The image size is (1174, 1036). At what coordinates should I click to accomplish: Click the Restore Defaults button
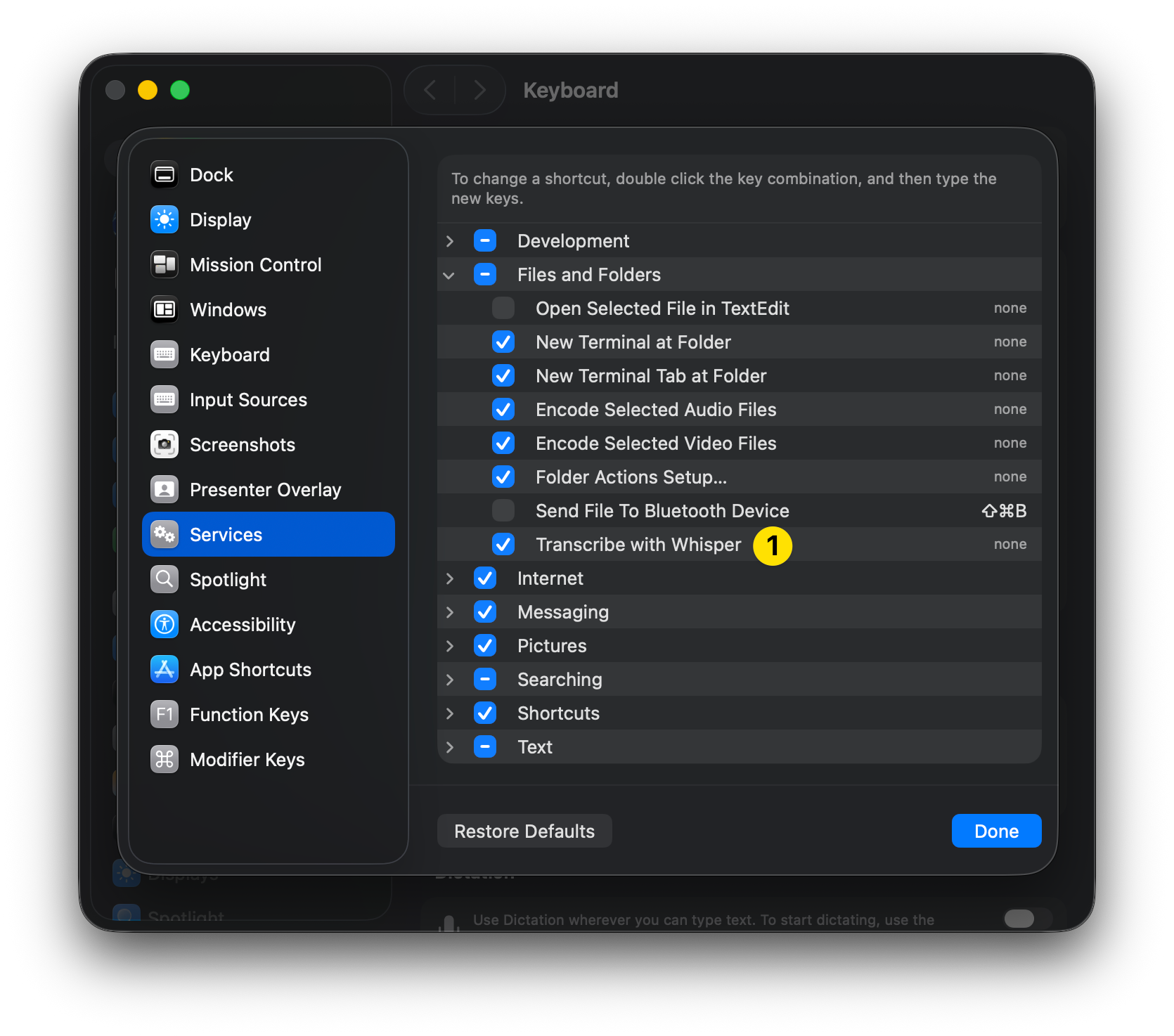coord(524,831)
